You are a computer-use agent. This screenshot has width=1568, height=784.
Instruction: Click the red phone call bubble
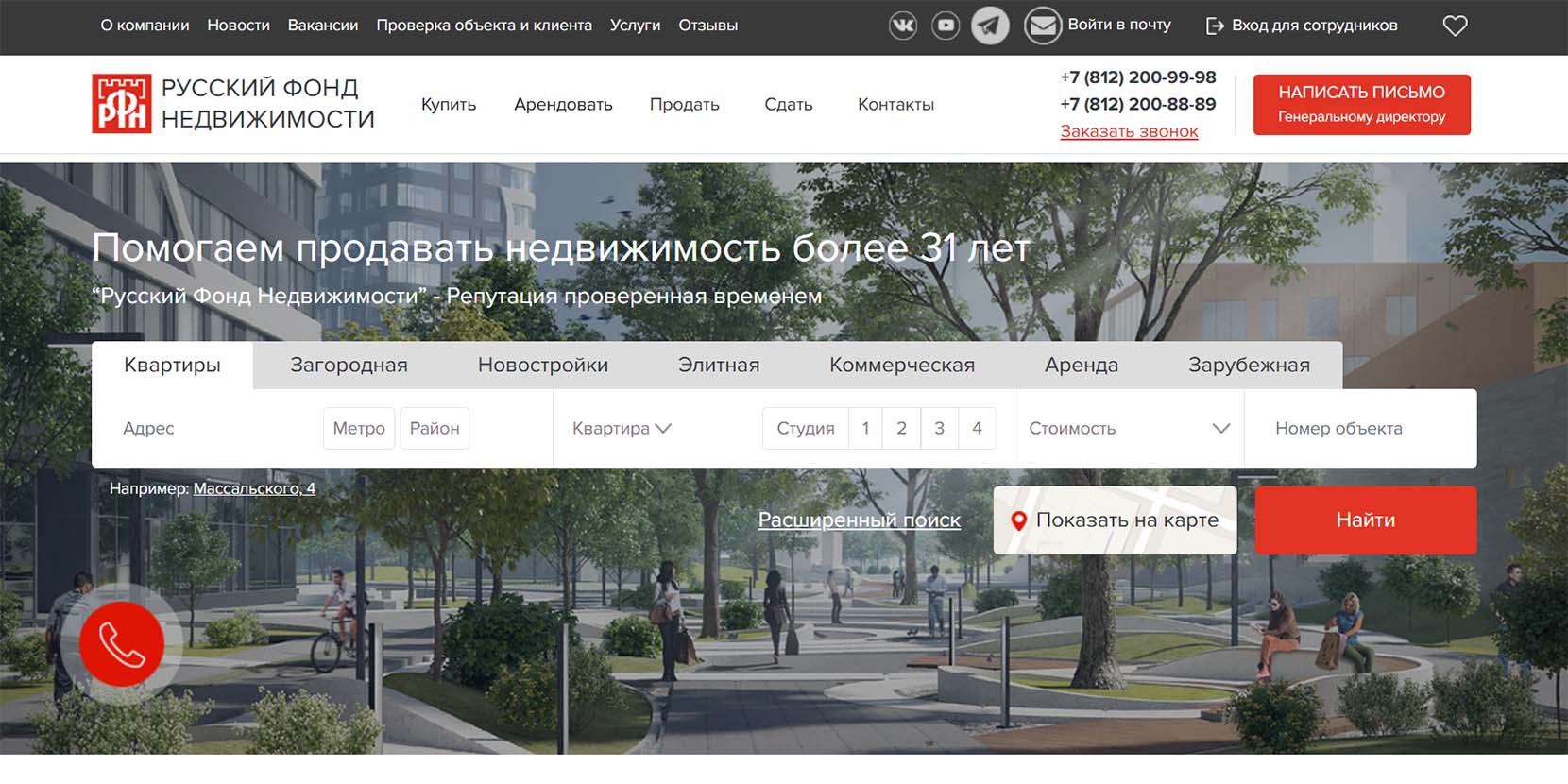(x=122, y=644)
